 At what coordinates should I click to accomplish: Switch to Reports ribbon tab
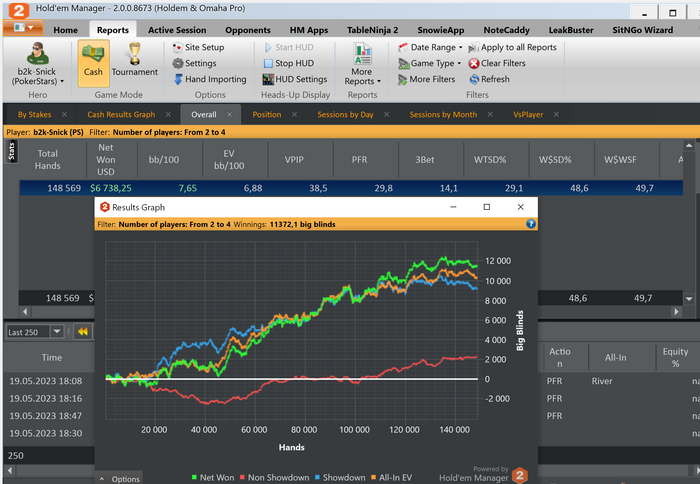pyautogui.click(x=112, y=30)
